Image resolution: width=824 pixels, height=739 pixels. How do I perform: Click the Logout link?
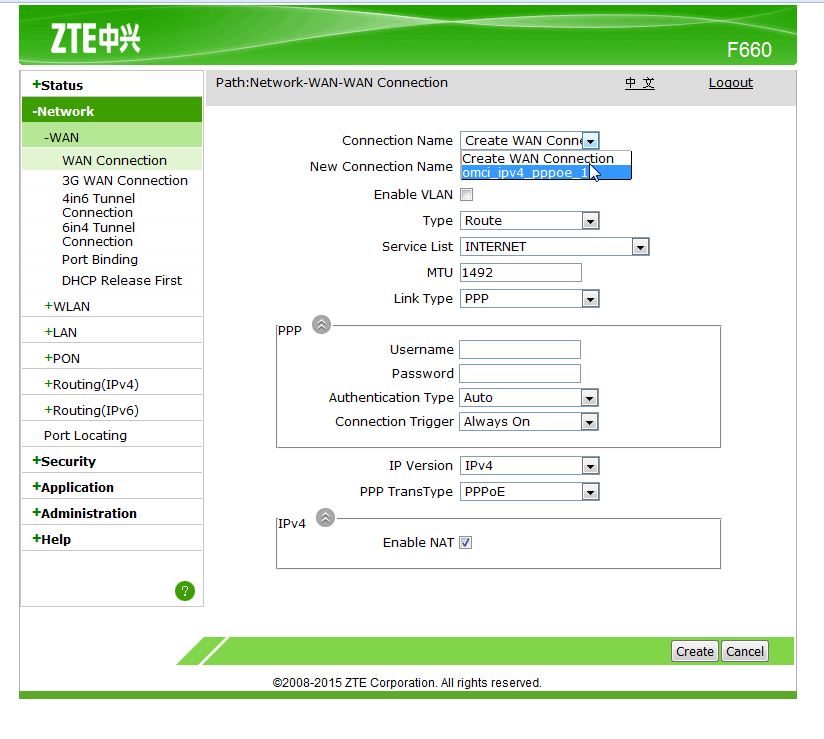(x=730, y=83)
